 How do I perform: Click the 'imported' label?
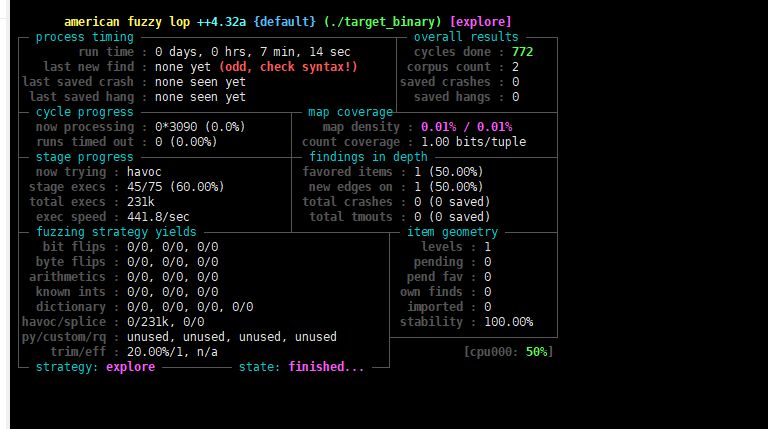(x=435, y=307)
